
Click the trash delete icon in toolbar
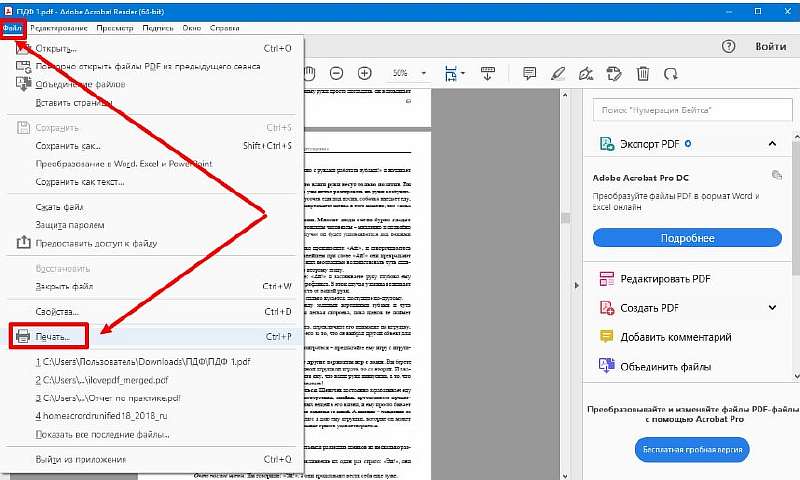click(x=644, y=74)
